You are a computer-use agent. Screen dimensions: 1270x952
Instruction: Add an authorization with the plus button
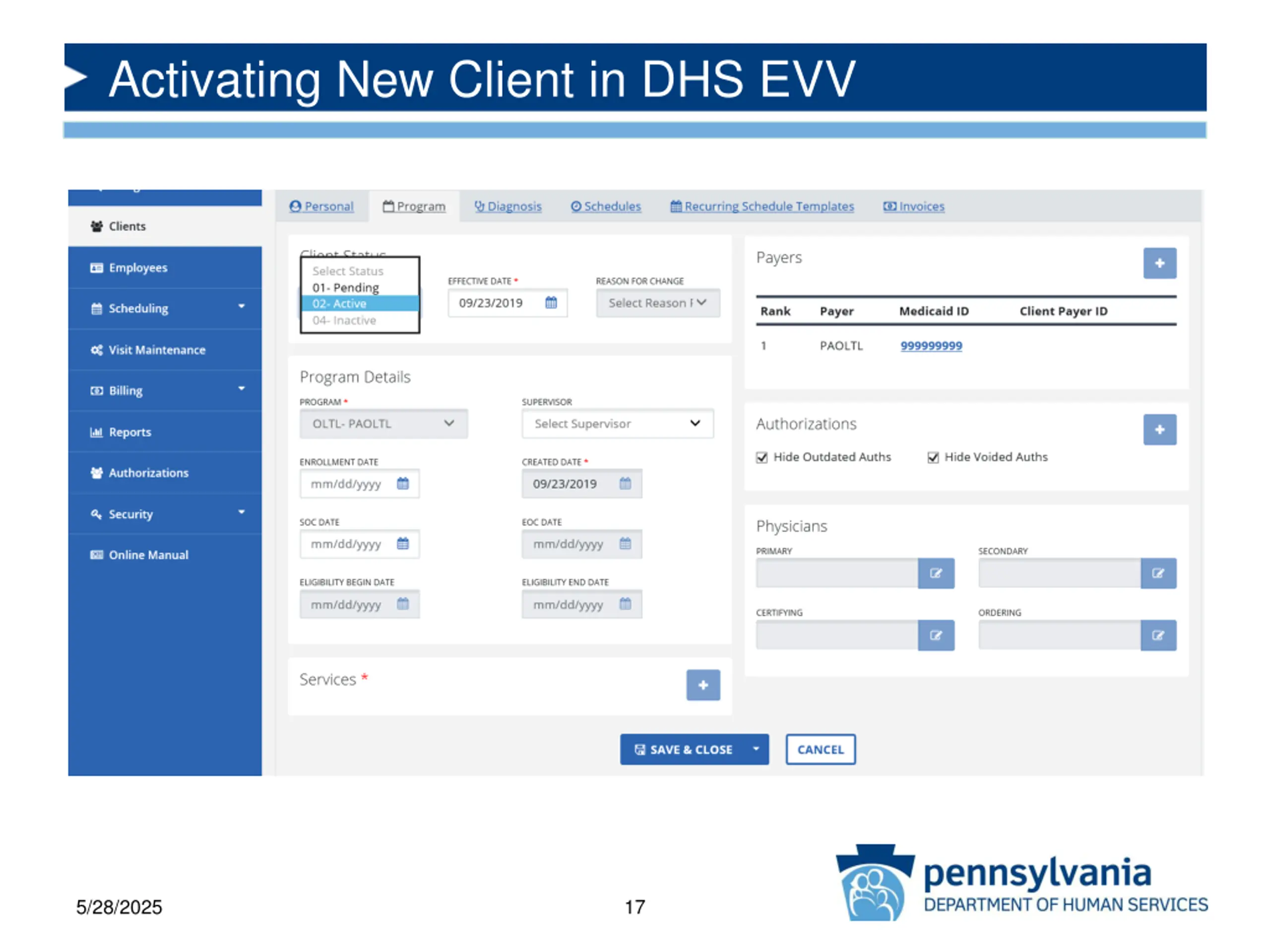(1160, 430)
